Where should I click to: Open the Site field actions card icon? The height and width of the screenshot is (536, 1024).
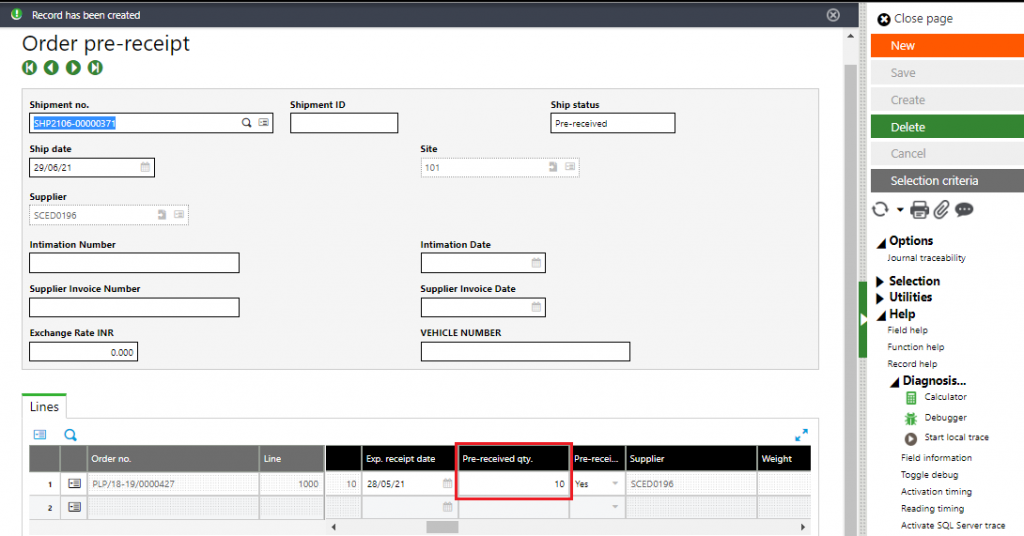(x=570, y=167)
